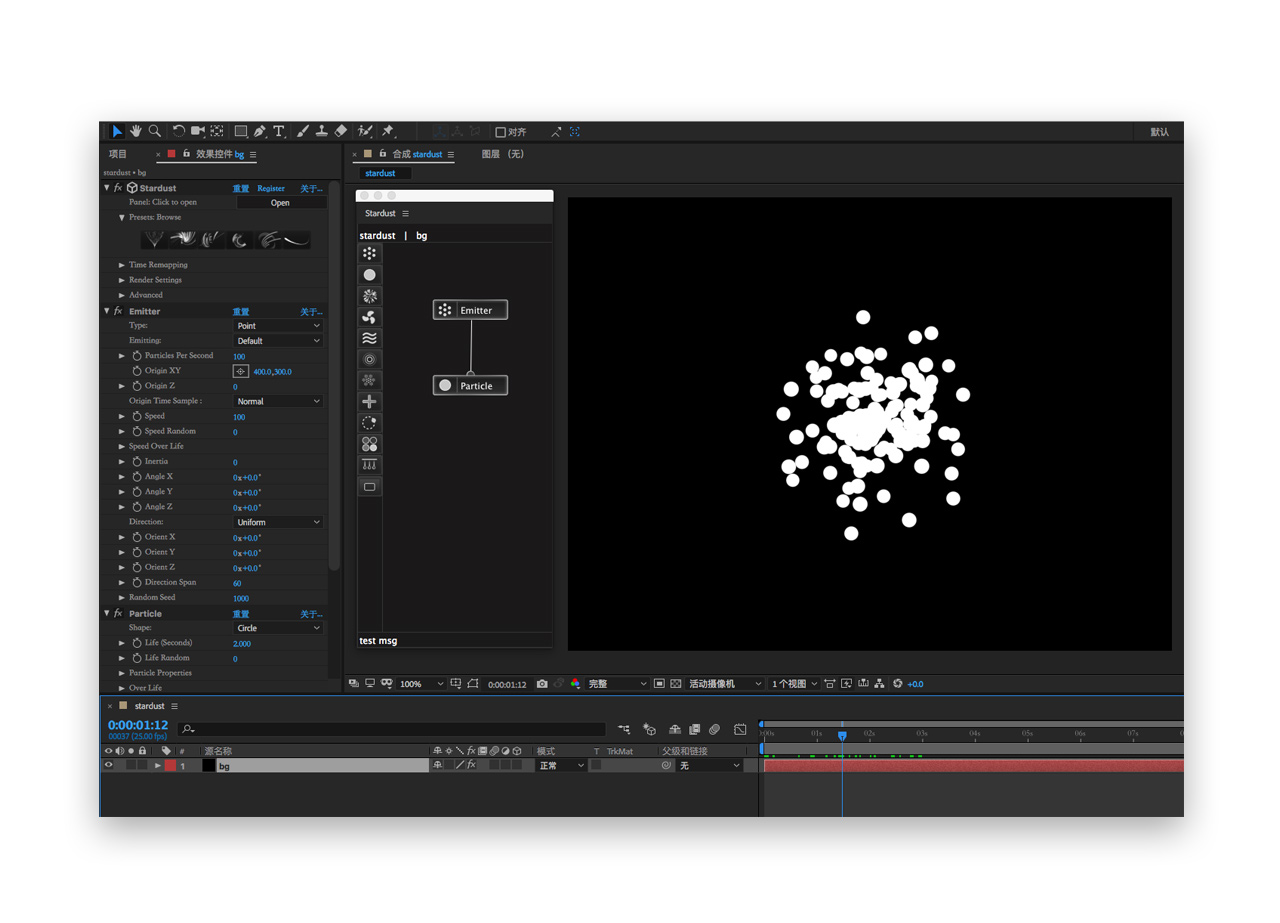Toggle stopwatch for Life (Seconds)
This screenshot has width=1280, height=923.
[137, 643]
